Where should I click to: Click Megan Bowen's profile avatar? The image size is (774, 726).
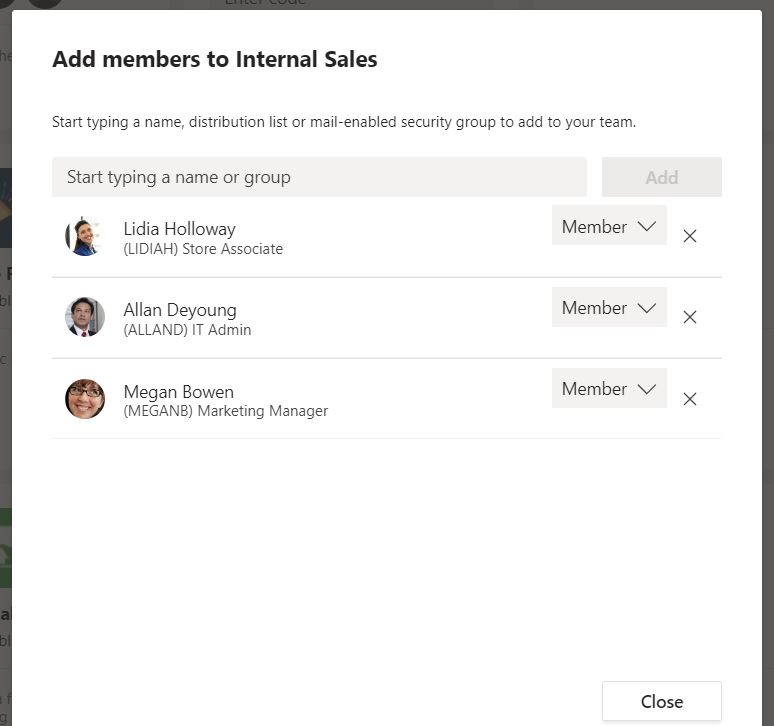[85, 399]
